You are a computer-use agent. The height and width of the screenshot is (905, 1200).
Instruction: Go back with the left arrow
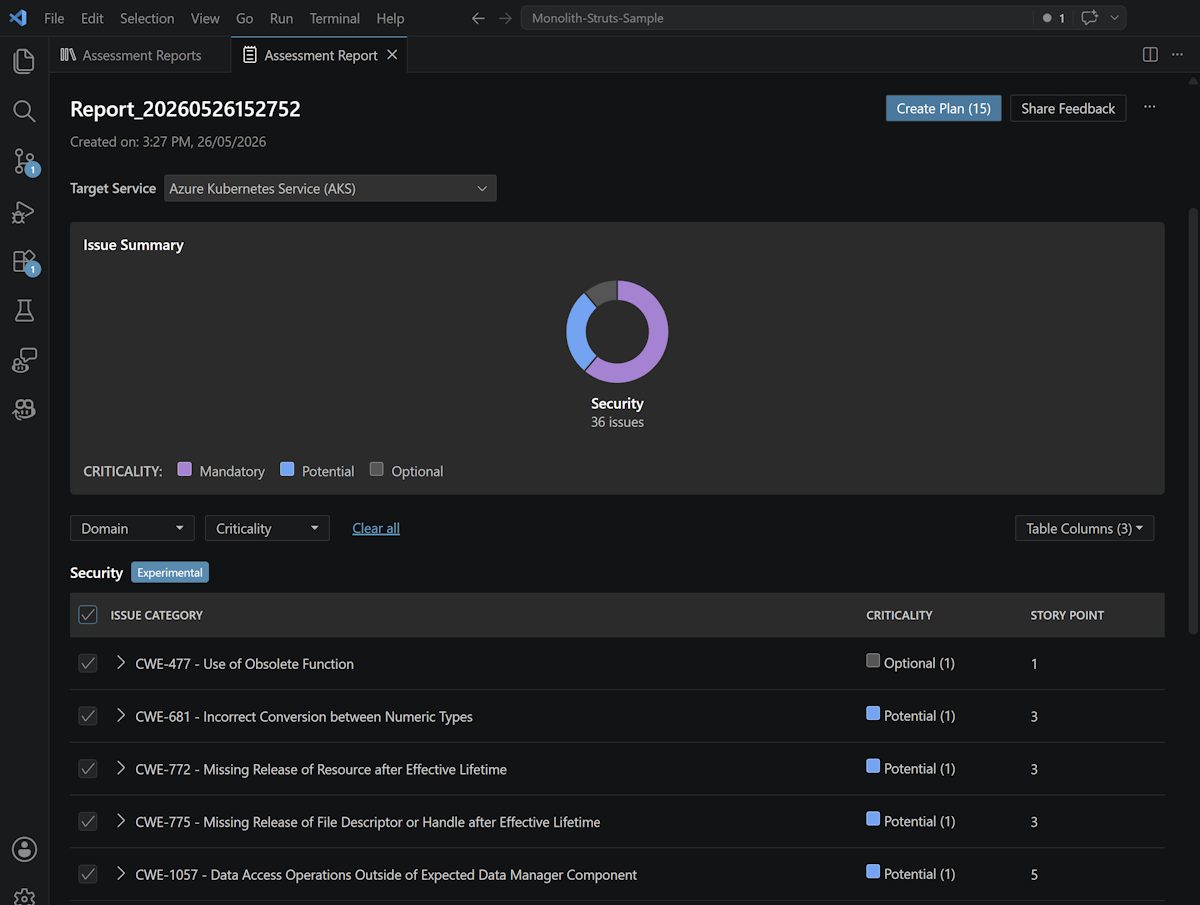click(478, 18)
